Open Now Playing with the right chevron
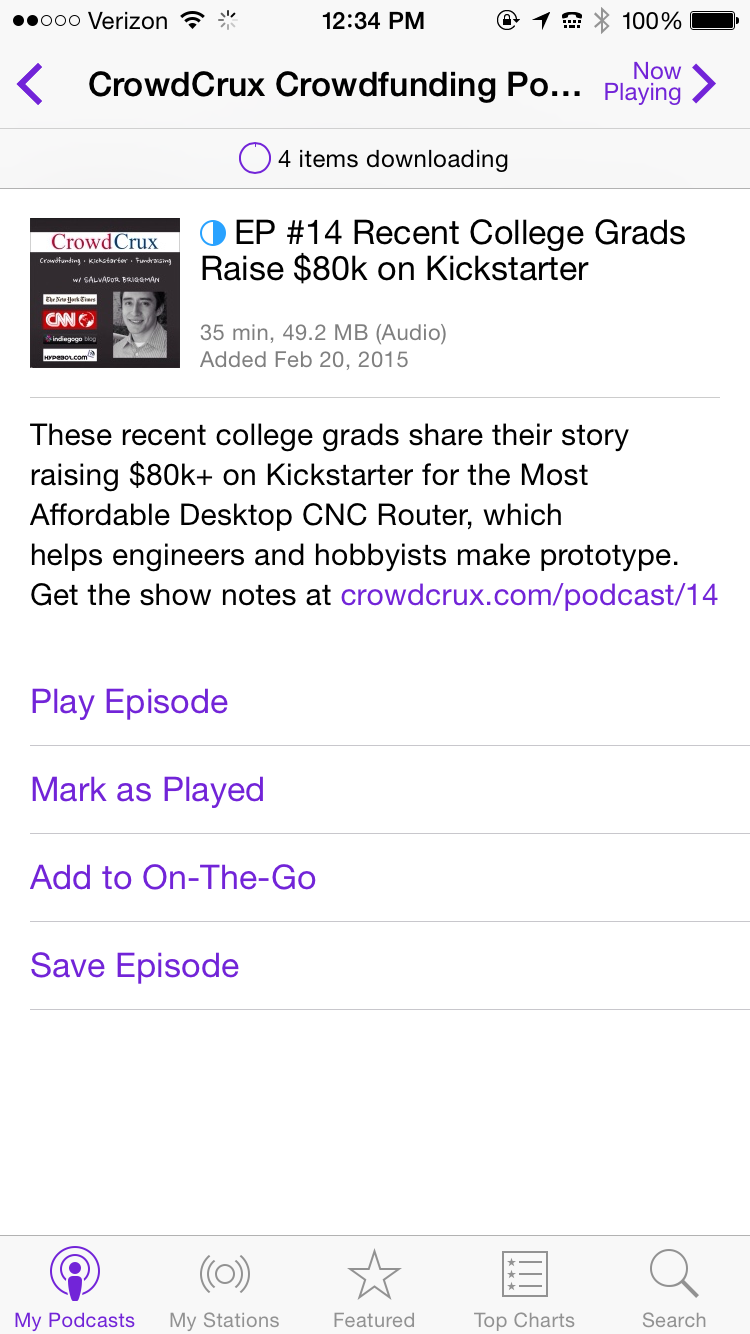 coord(703,84)
